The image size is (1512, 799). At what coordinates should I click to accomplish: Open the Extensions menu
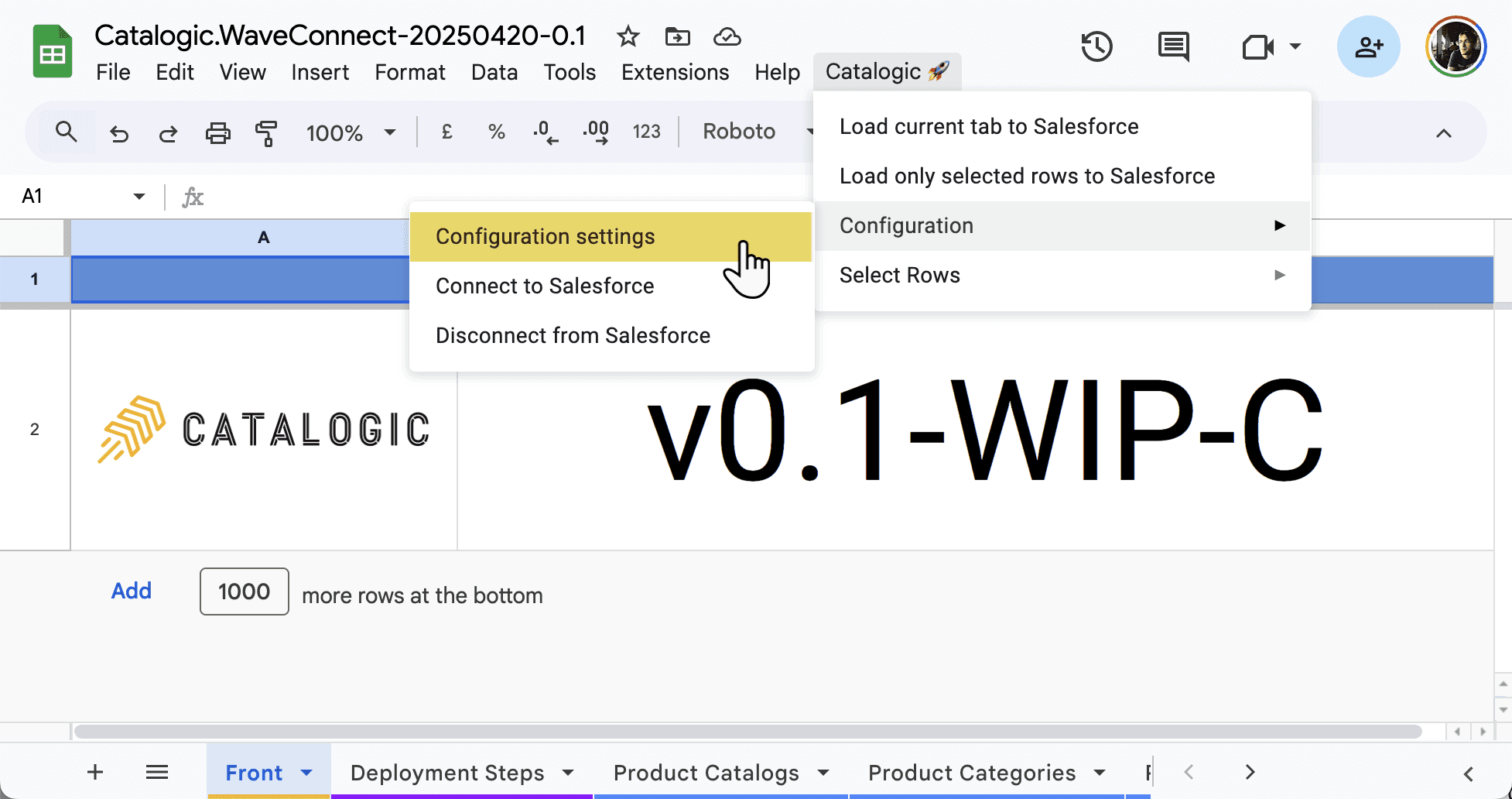tap(675, 72)
